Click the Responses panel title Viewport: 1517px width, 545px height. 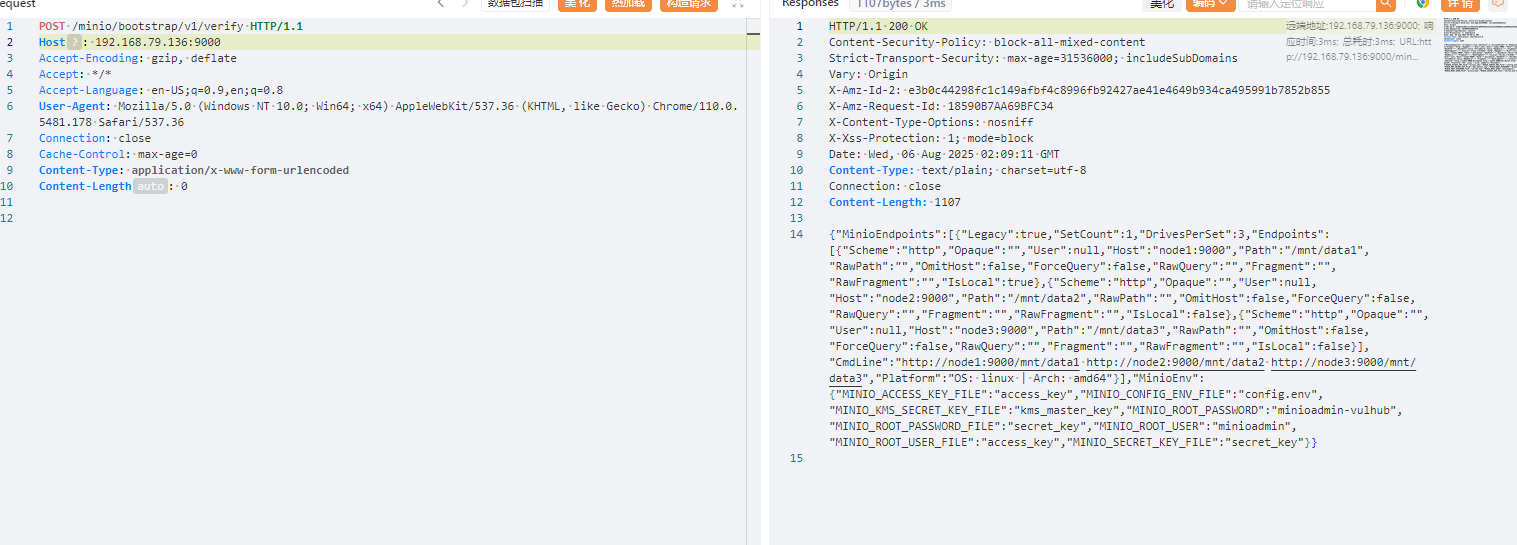[x=810, y=4]
